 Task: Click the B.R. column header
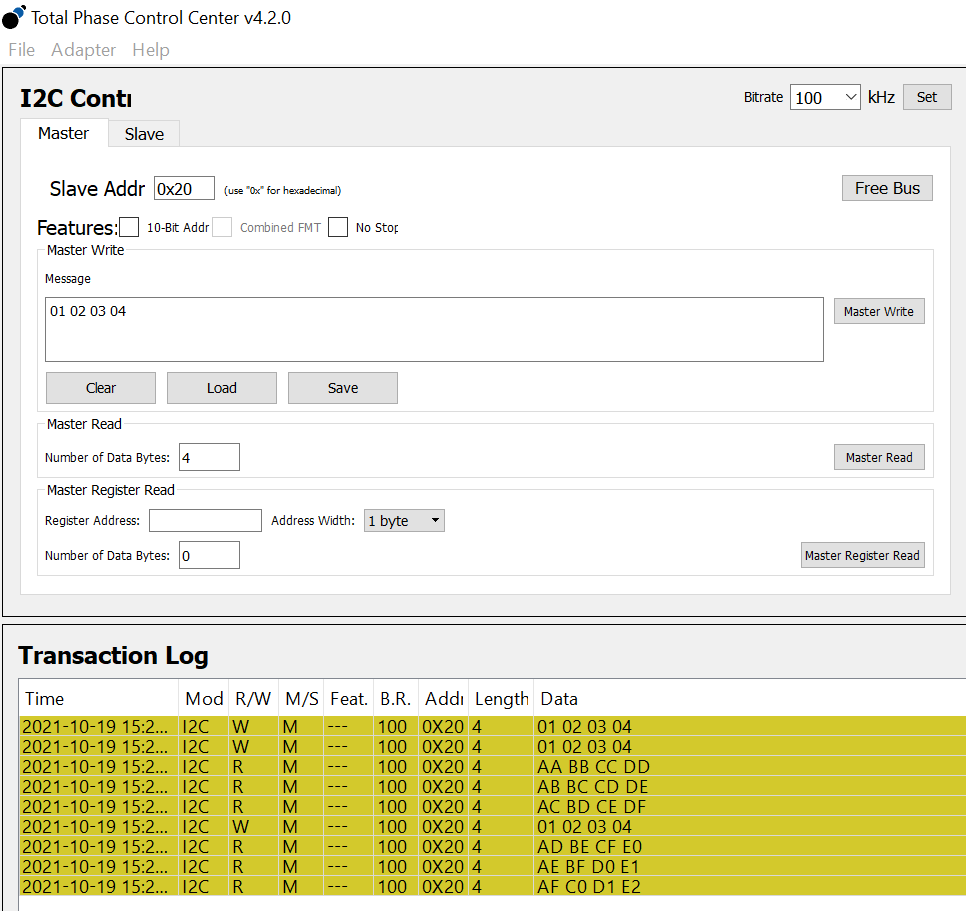(396, 698)
